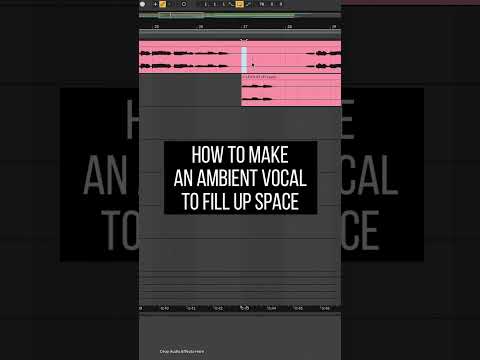Click the Session Record circle button

click(184, 4)
